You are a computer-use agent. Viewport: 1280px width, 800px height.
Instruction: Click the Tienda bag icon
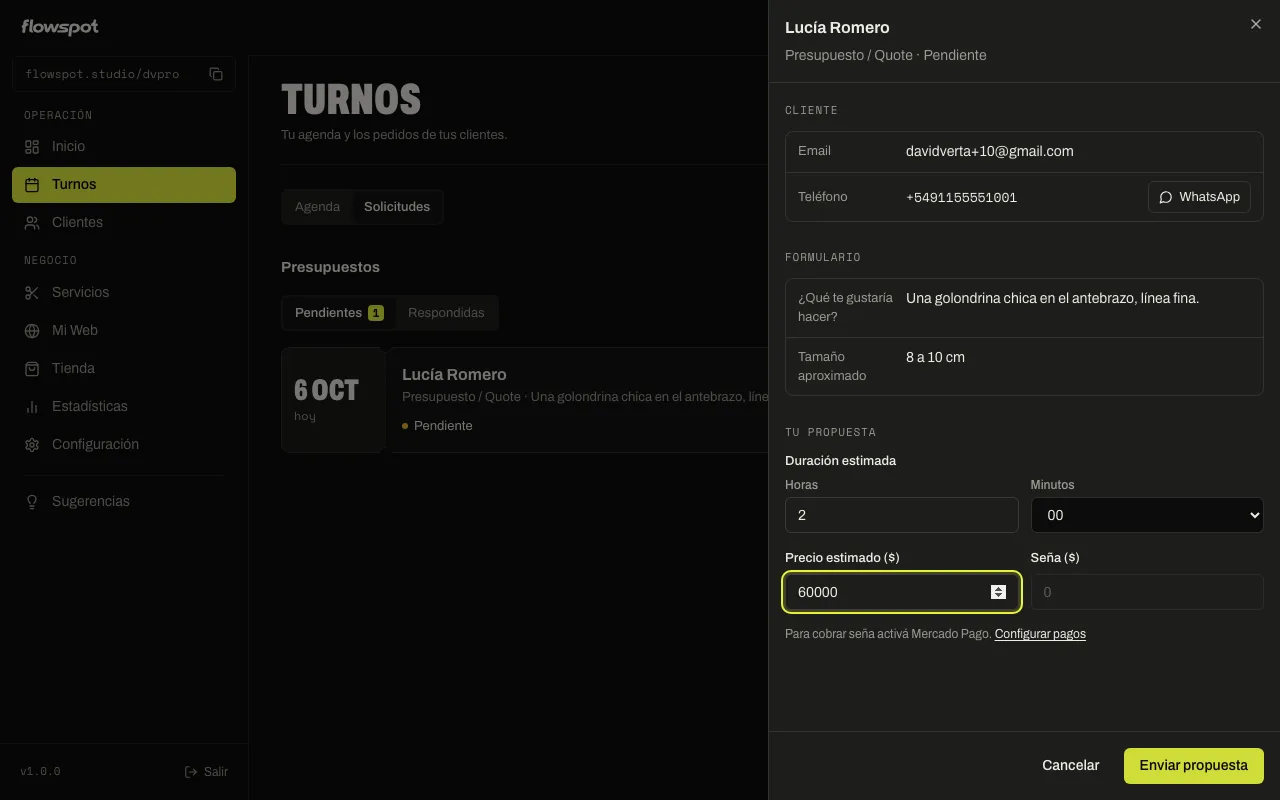32,368
